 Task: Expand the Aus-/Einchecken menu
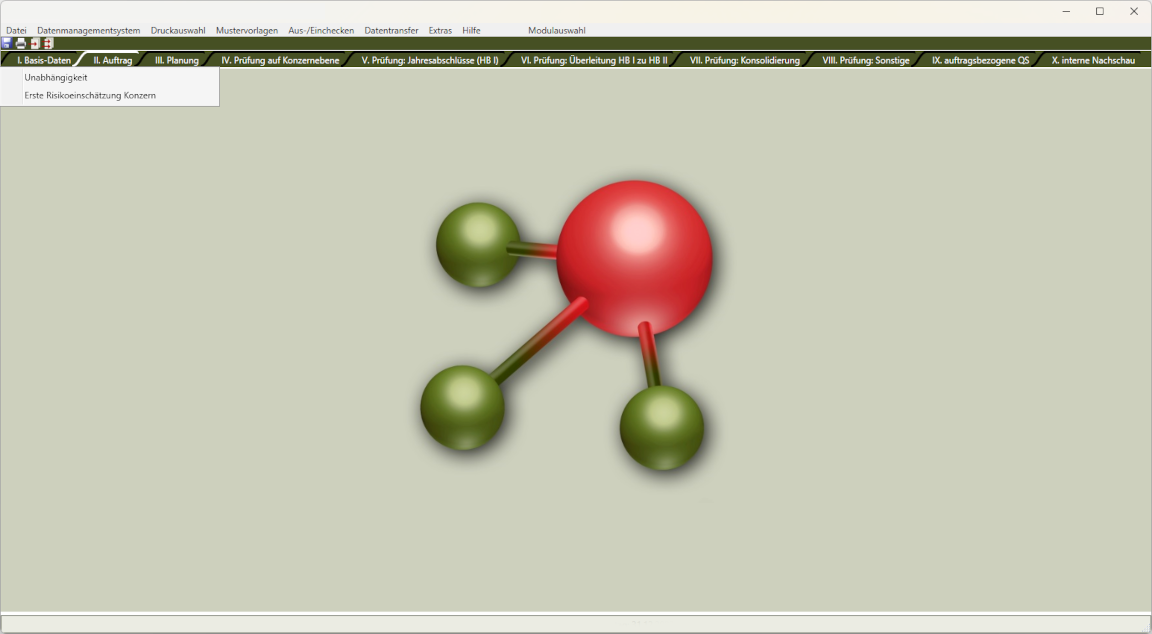(321, 31)
